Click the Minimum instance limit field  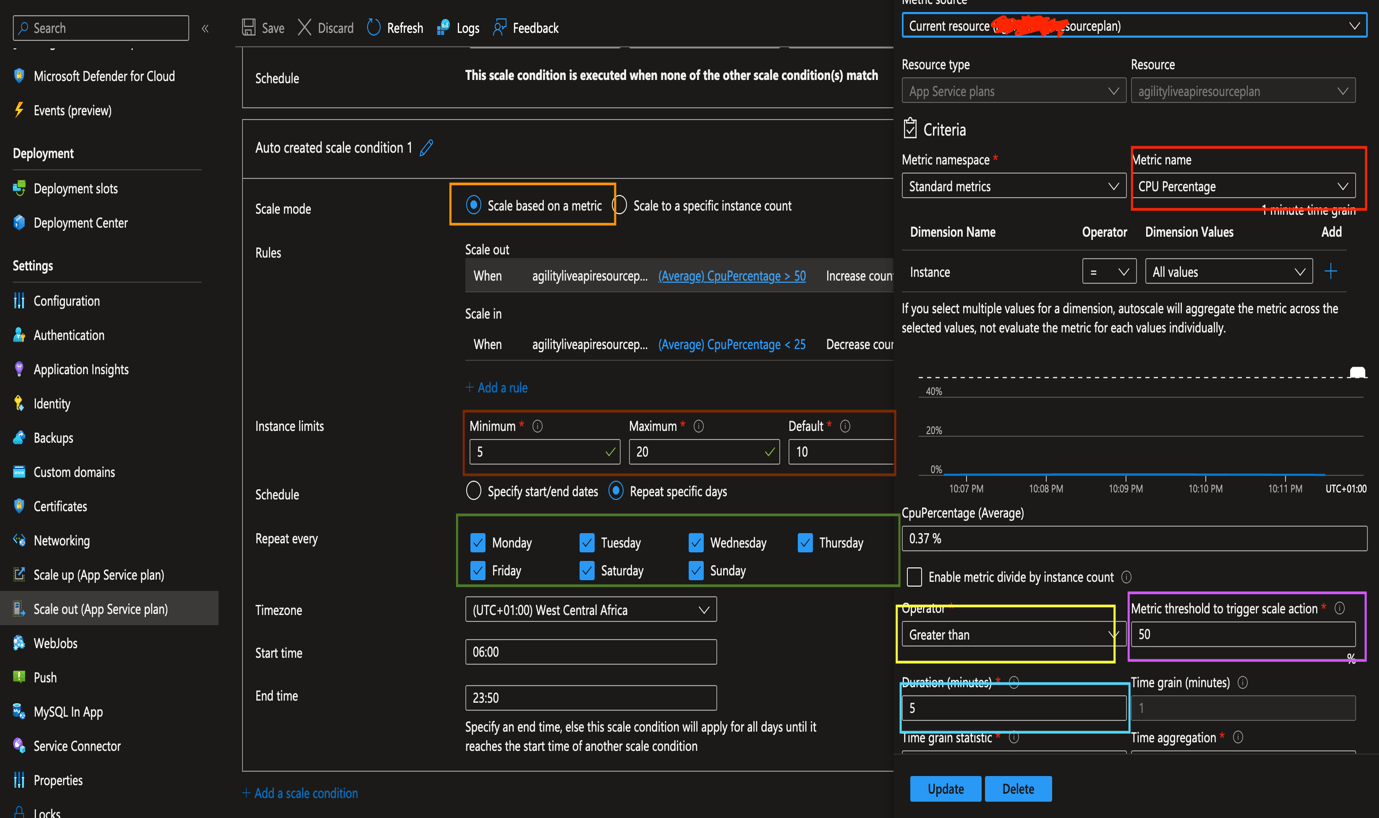tap(544, 452)
